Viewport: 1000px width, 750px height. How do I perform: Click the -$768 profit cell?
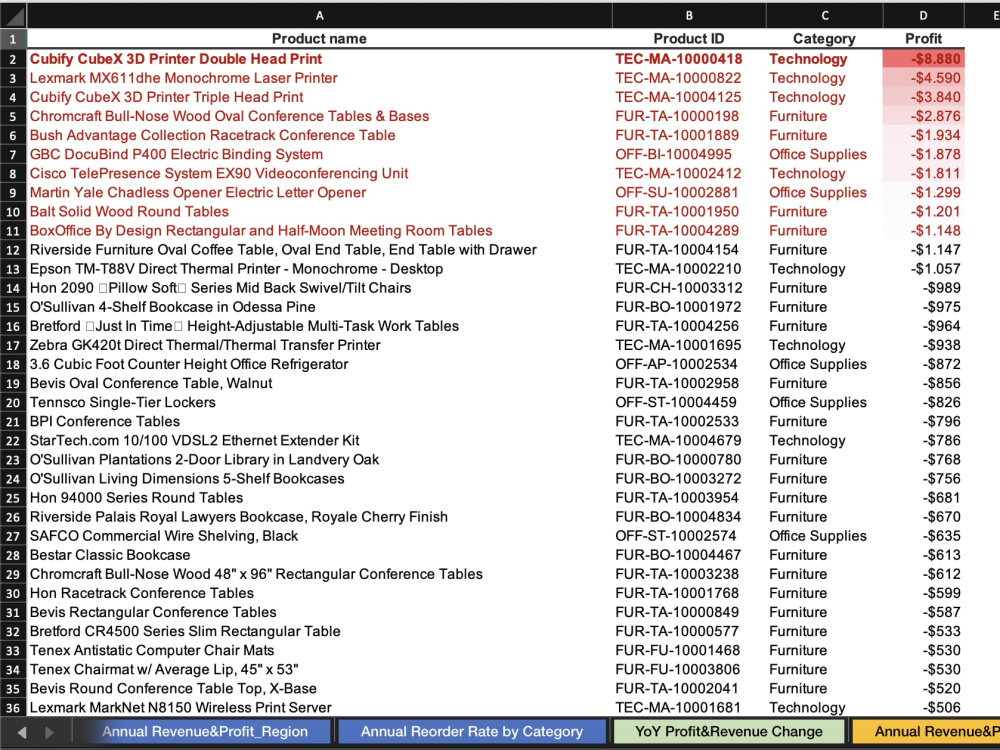click(923, 460)
